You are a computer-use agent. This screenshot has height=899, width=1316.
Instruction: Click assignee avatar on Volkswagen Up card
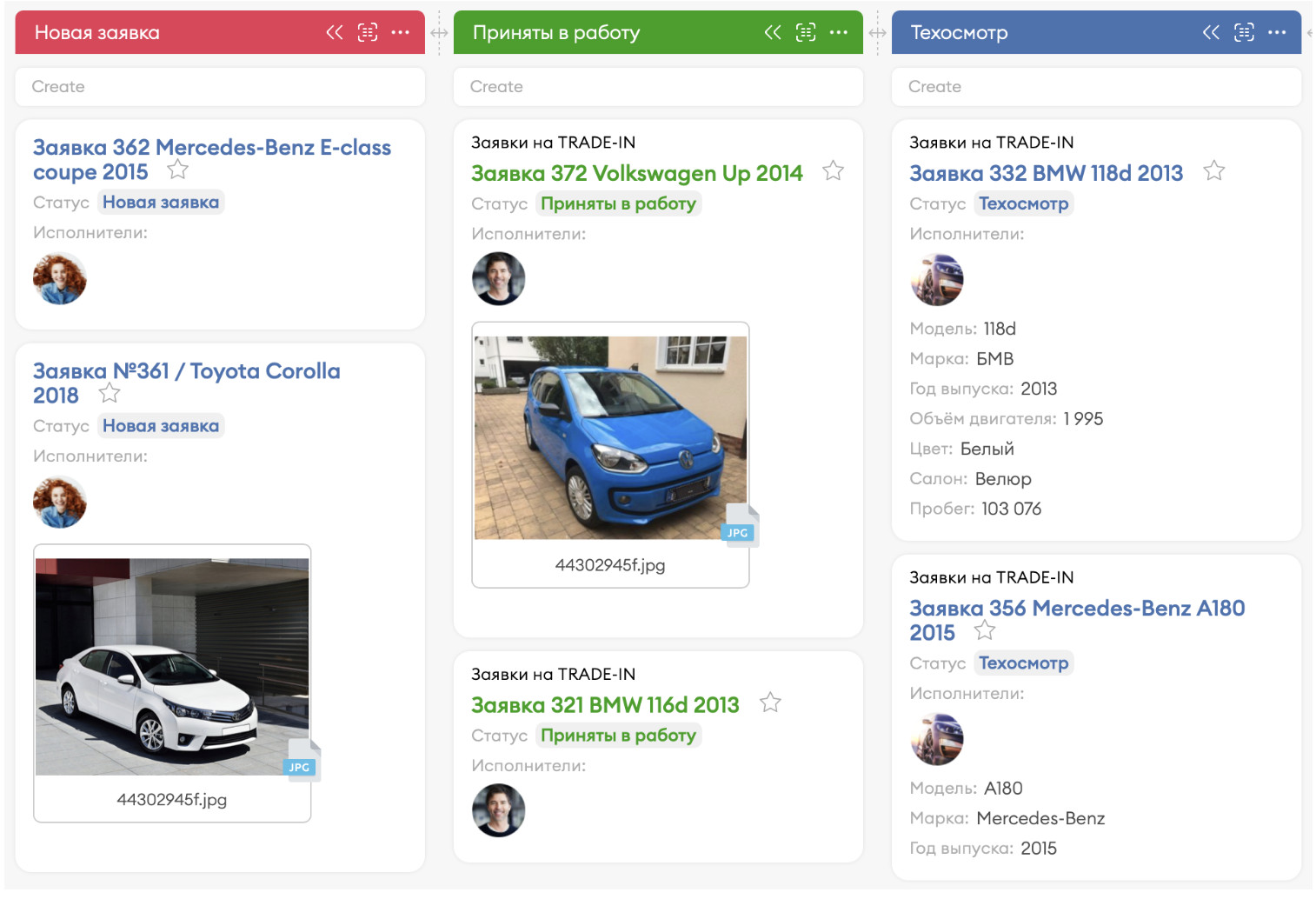[x=498, y=279]
